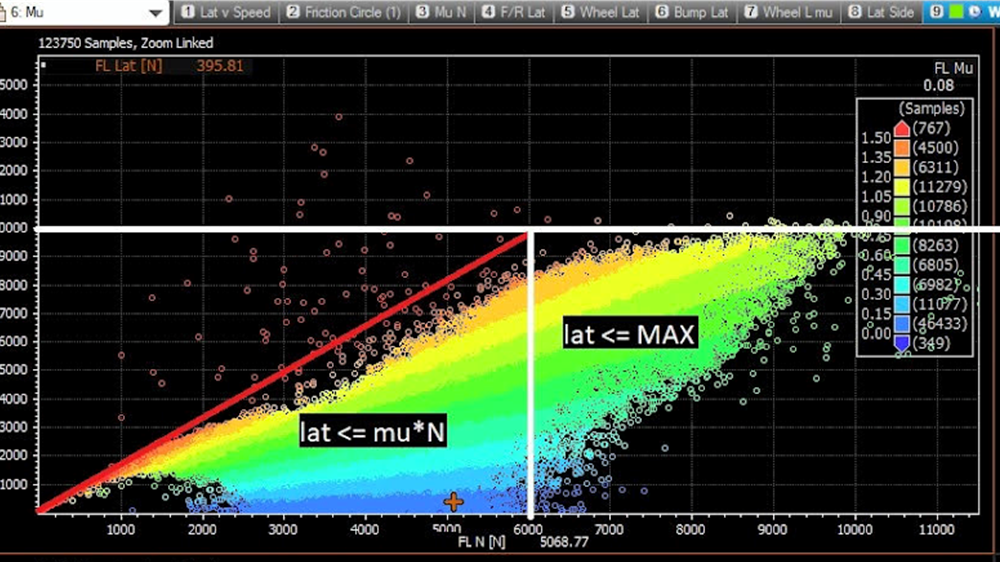
Task: Click the '6: Mu' workbook name
Action: [27, 12]
